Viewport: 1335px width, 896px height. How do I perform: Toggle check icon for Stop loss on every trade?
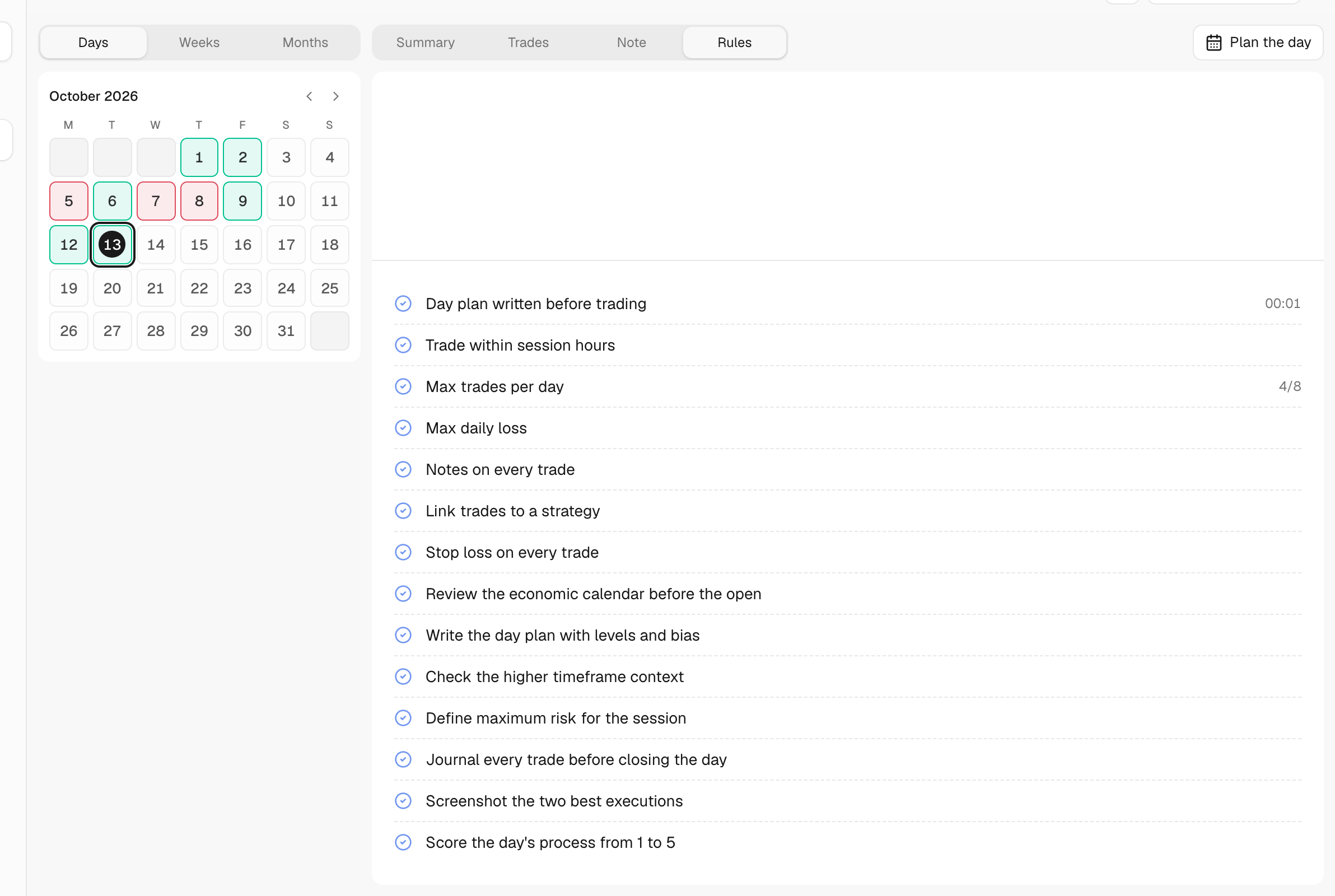tap(403, 552)
